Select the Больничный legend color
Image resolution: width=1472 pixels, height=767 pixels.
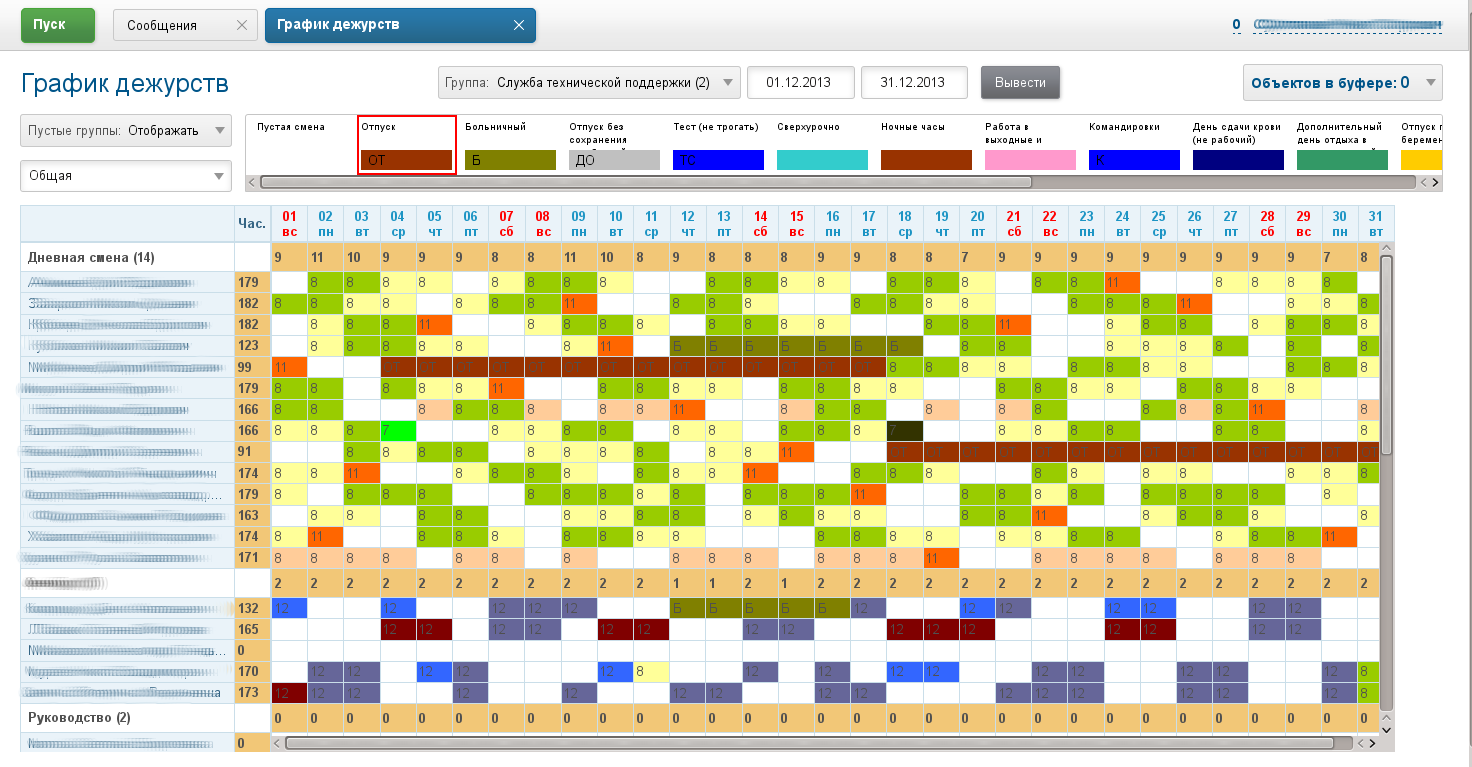coord(510,160)
